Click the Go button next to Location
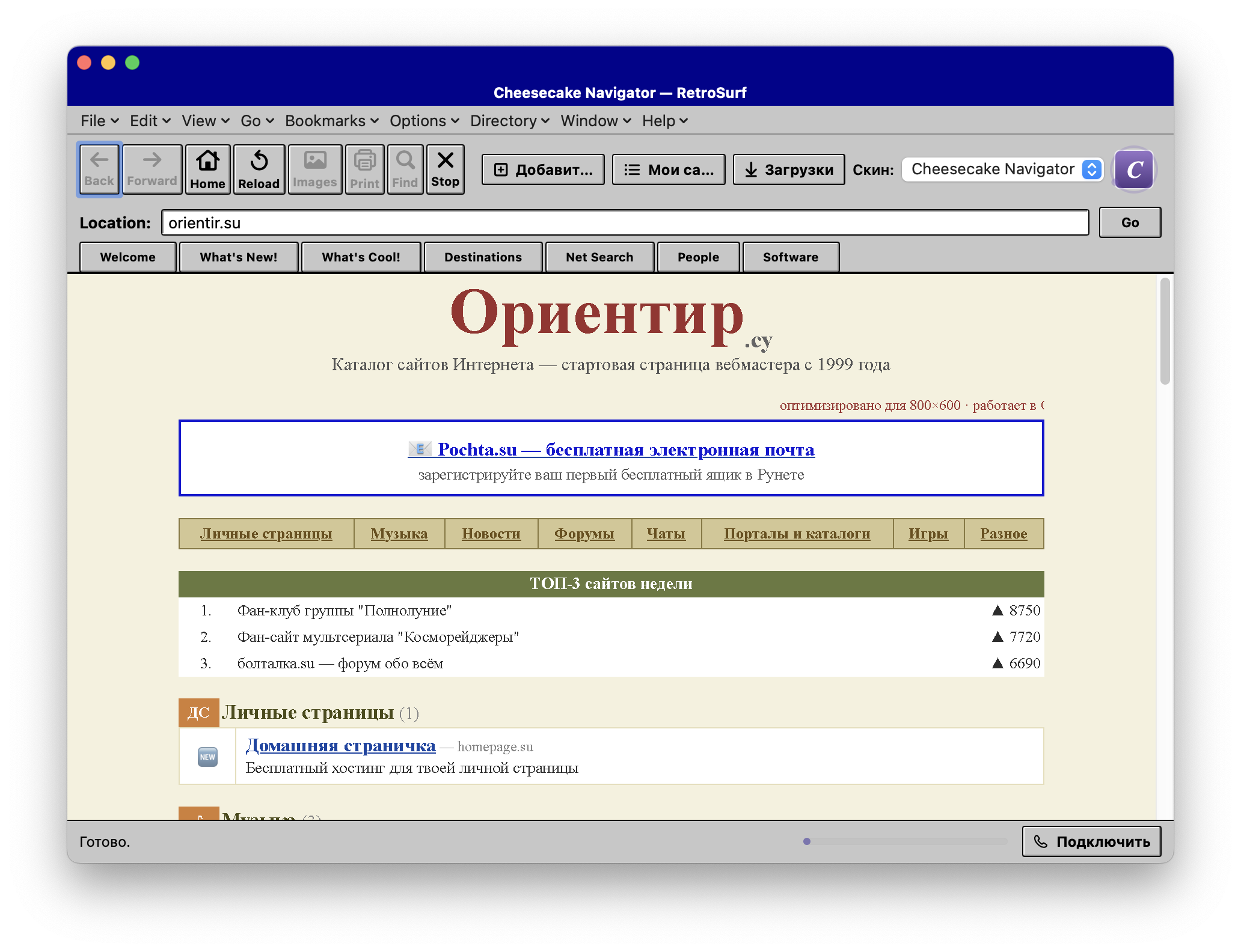 [x=1130, y=222]
